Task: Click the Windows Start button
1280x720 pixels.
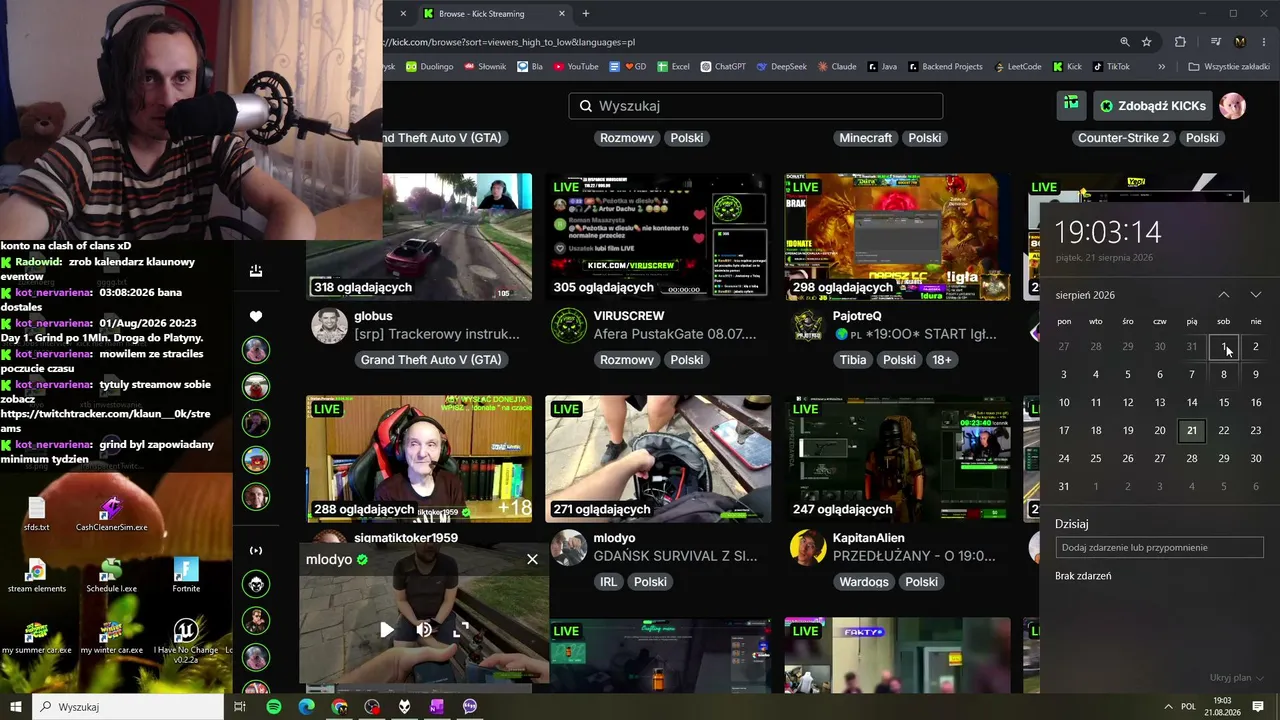Action: click(16, 707)
